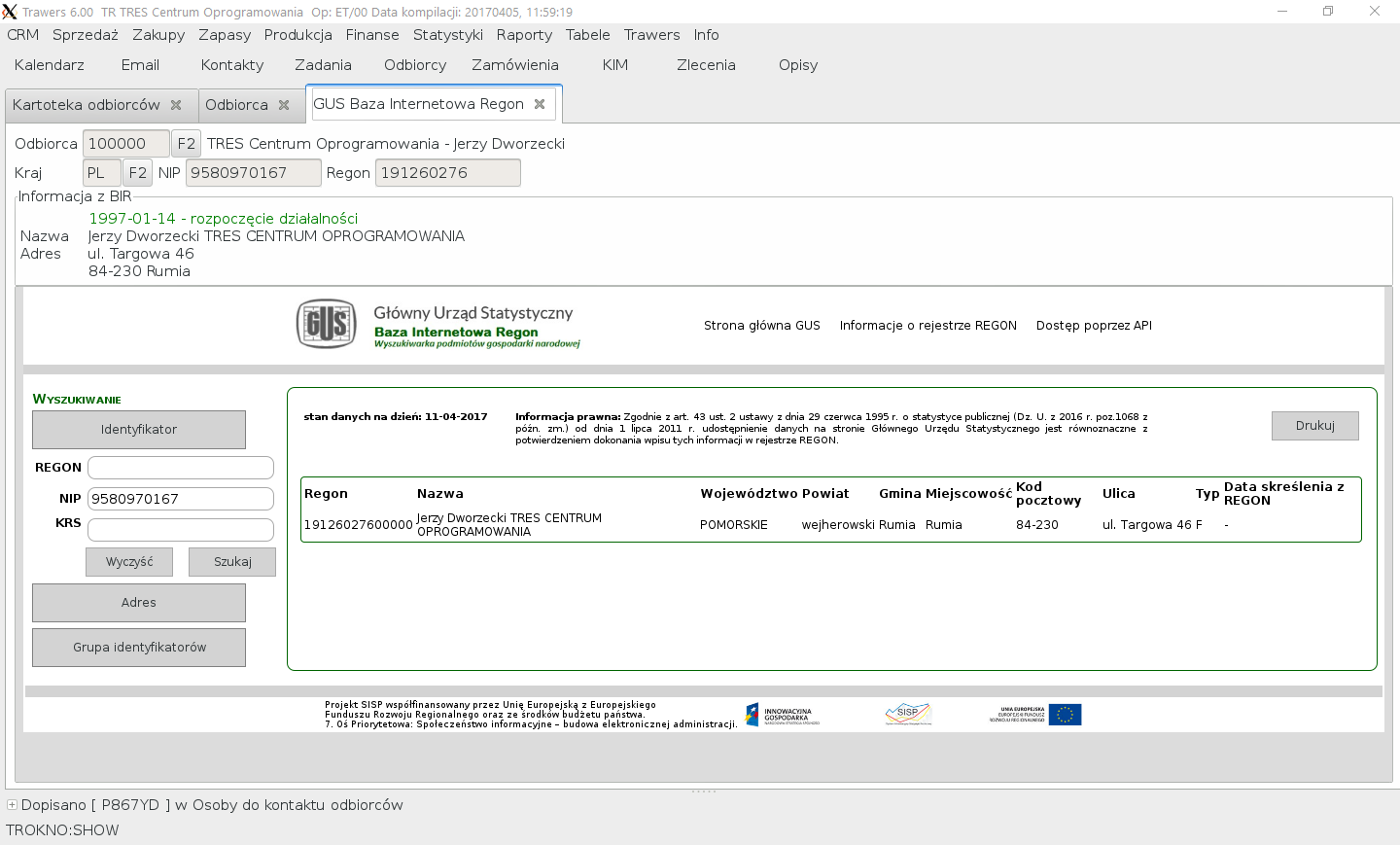Open Zlecenia from the toolbar
The image size is (1400, 845).
tap(707, 65)
